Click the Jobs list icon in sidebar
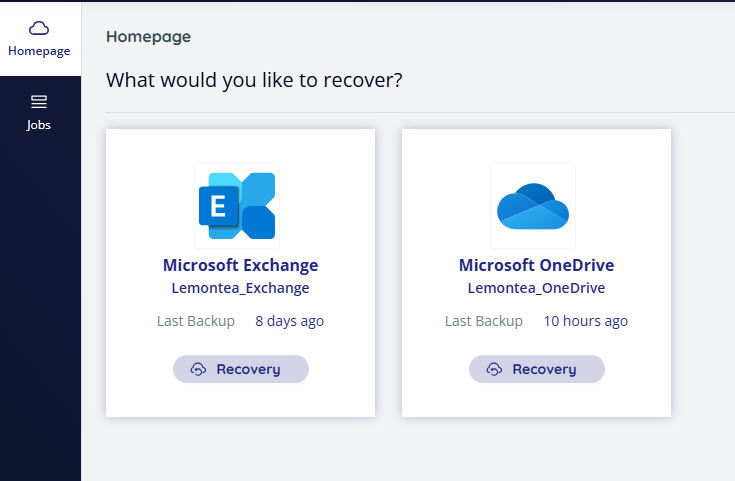The width and height of the screenshot is (735, 481). [x=39, y=102]
